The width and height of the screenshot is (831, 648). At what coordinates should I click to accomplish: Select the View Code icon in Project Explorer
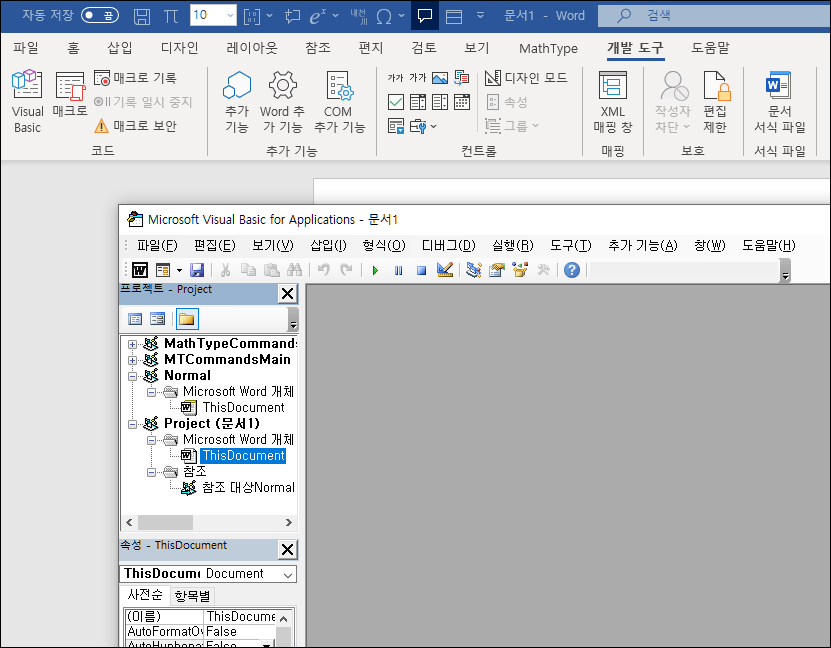pyautogui.click(x=135, y=318)
